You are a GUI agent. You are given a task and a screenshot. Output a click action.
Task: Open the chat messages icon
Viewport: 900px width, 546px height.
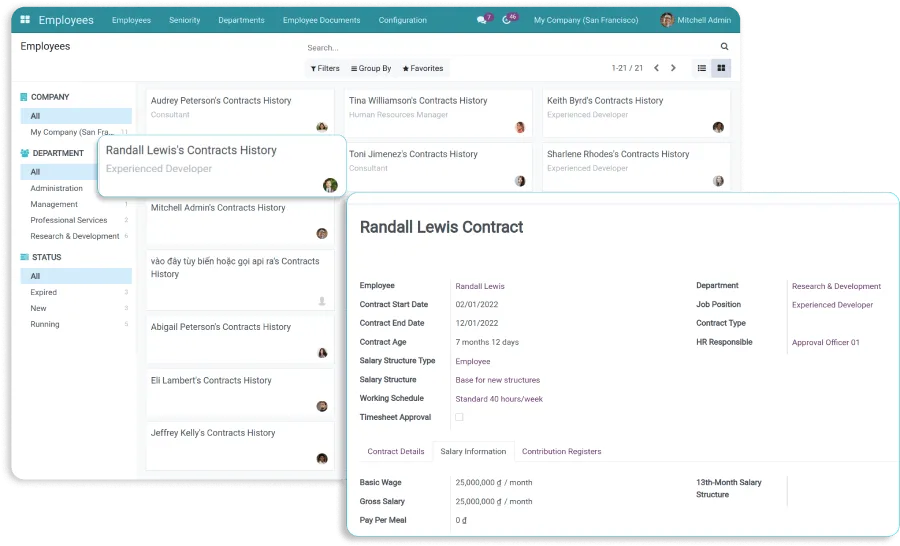(483, 20)
